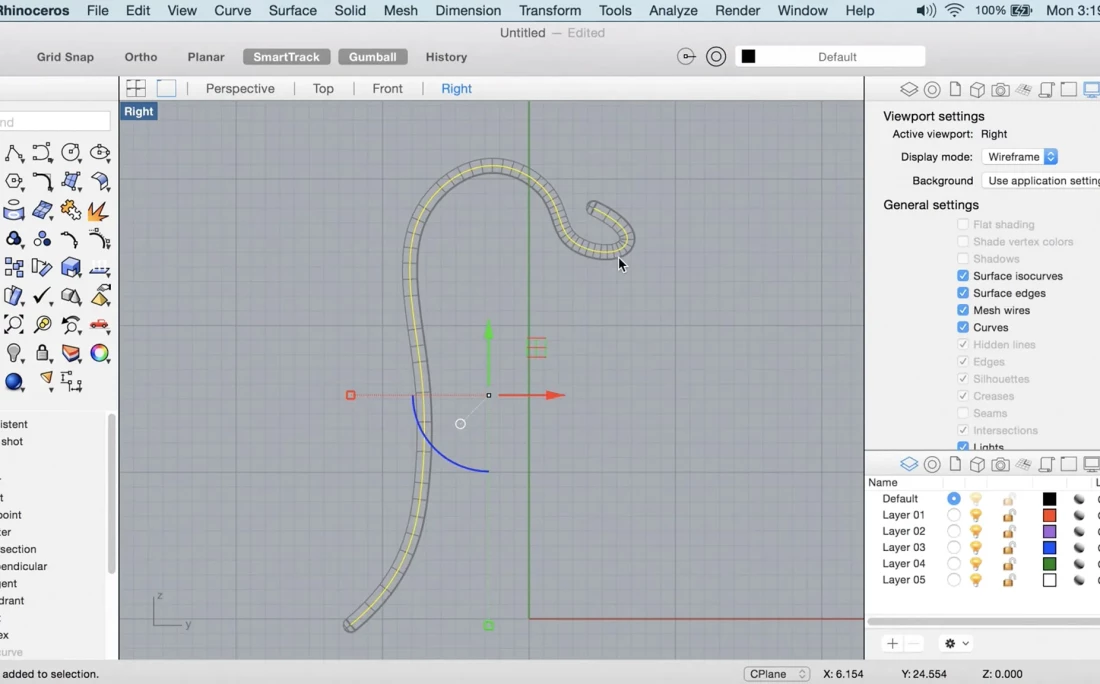
Task: Open the Display mode Wireframe dropdown
Action: 1020,156
